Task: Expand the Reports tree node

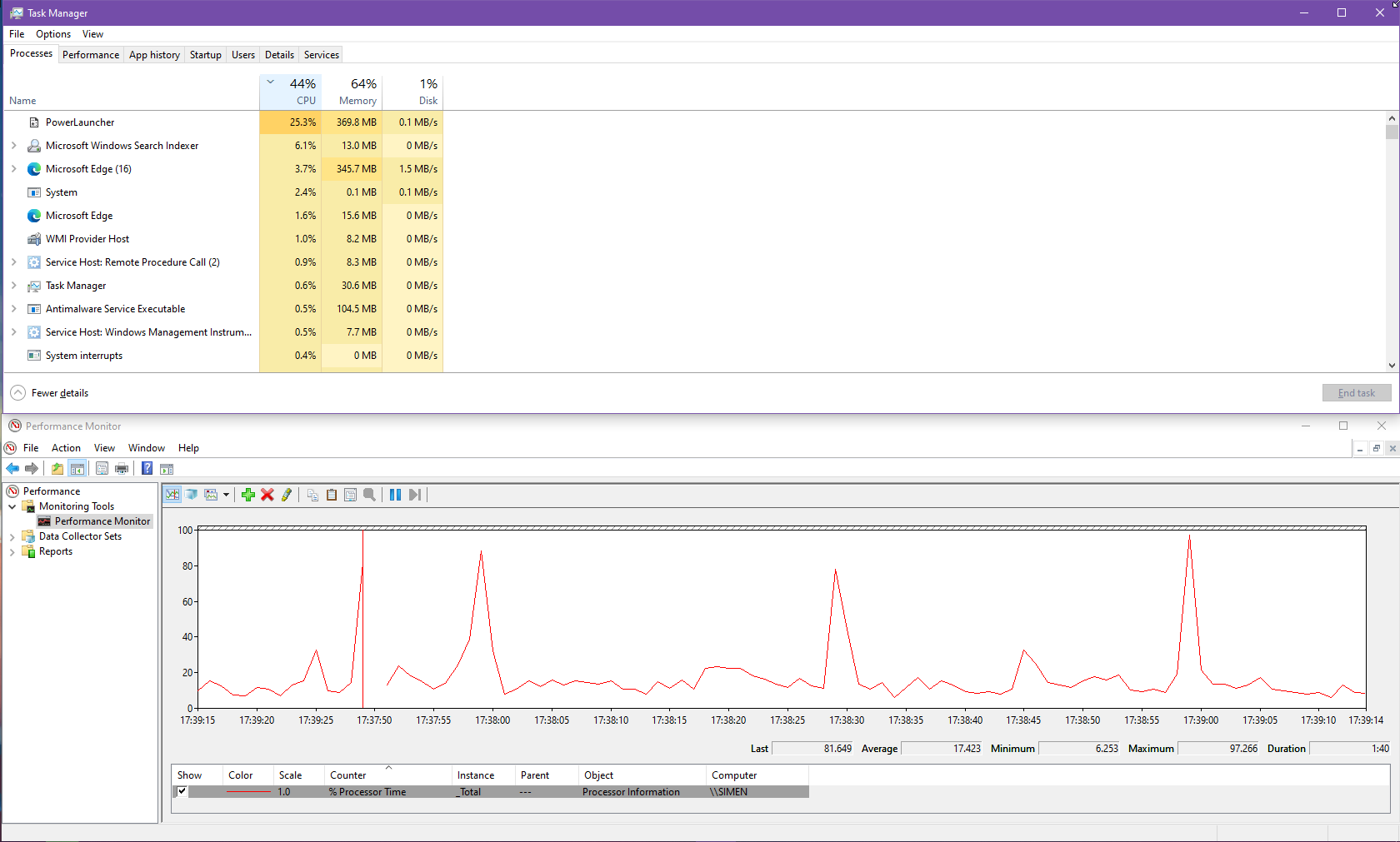Action: tap(12, 552)
